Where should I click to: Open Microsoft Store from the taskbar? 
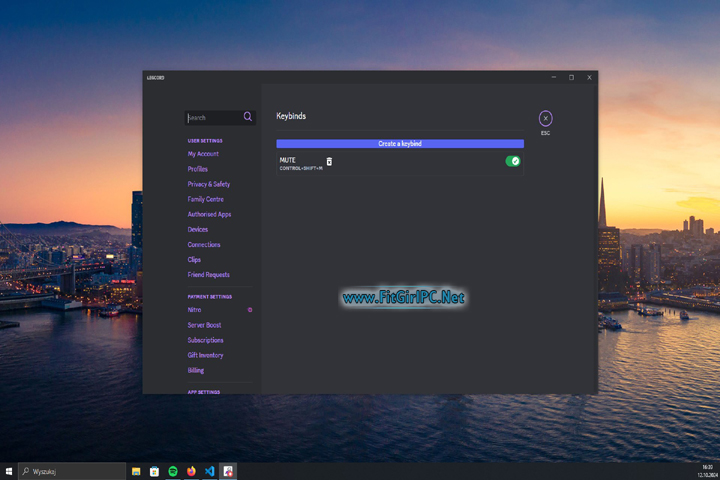154,471
